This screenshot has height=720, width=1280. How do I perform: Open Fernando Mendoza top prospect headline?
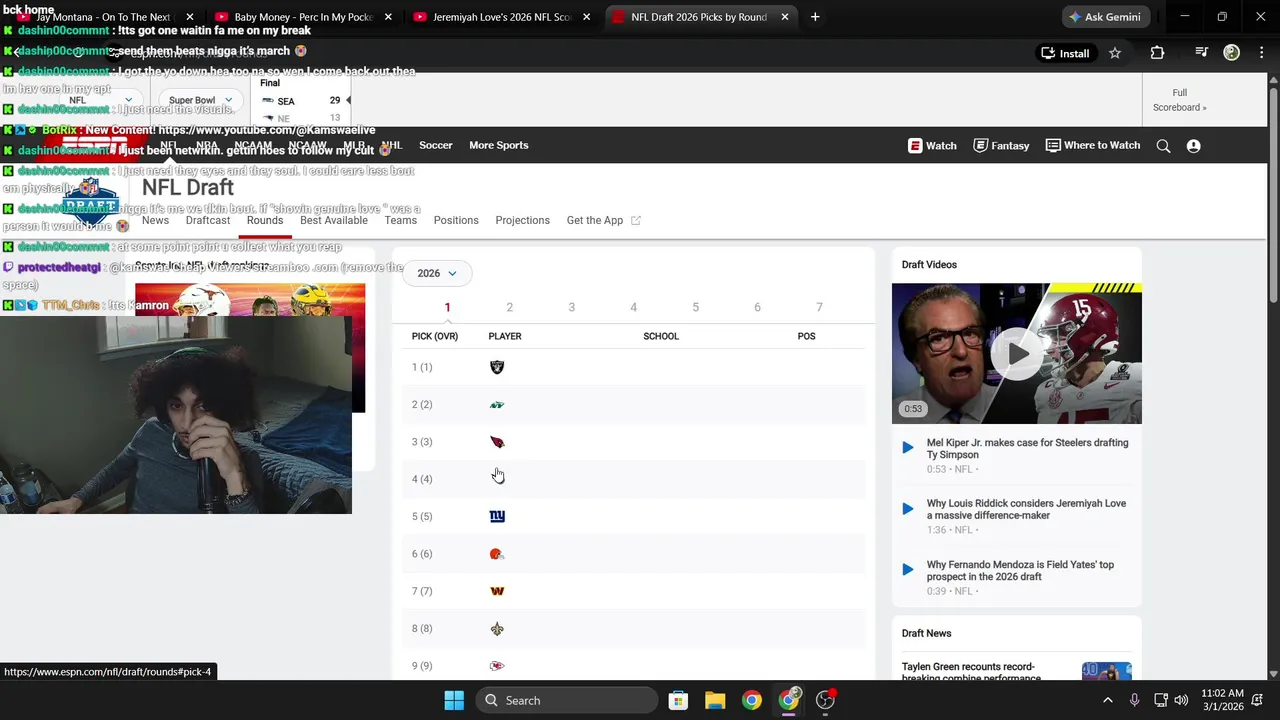click(1020, 570)
